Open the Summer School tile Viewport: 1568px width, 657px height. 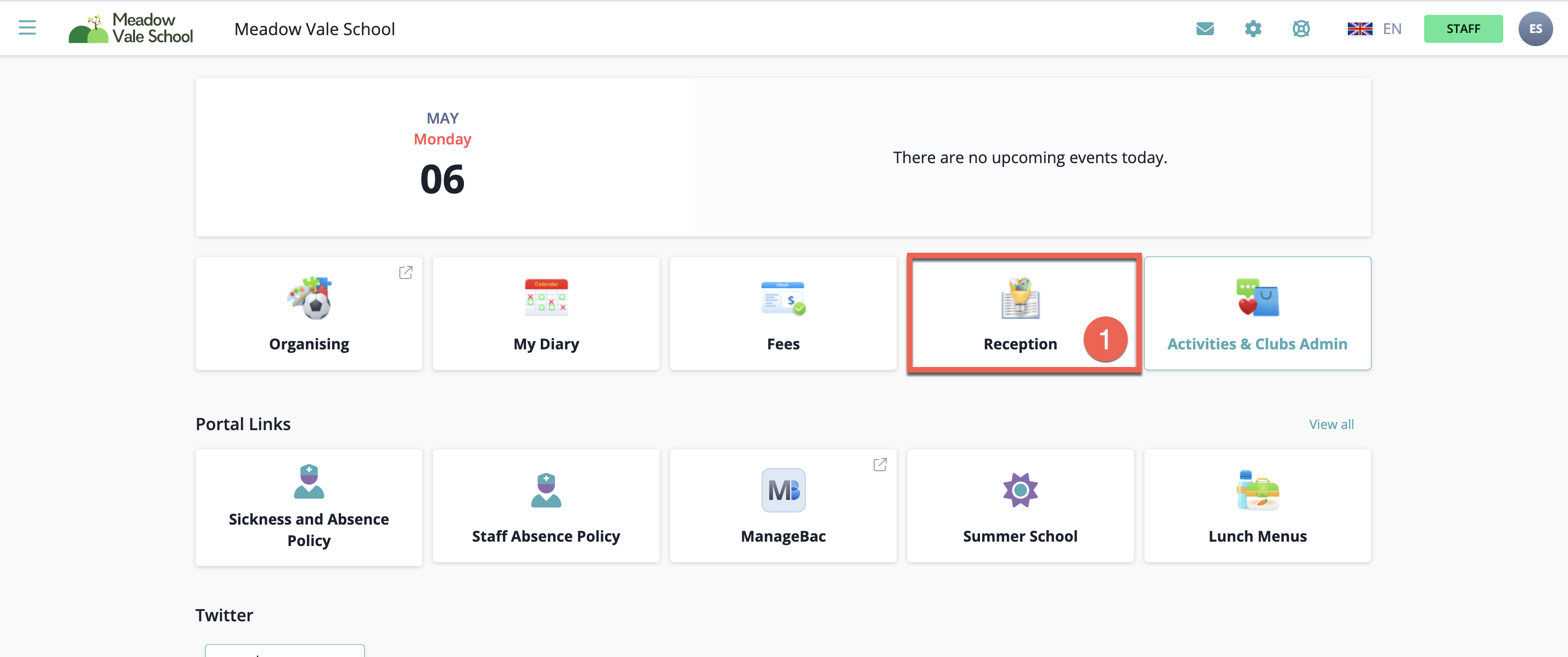(1020, 507)
